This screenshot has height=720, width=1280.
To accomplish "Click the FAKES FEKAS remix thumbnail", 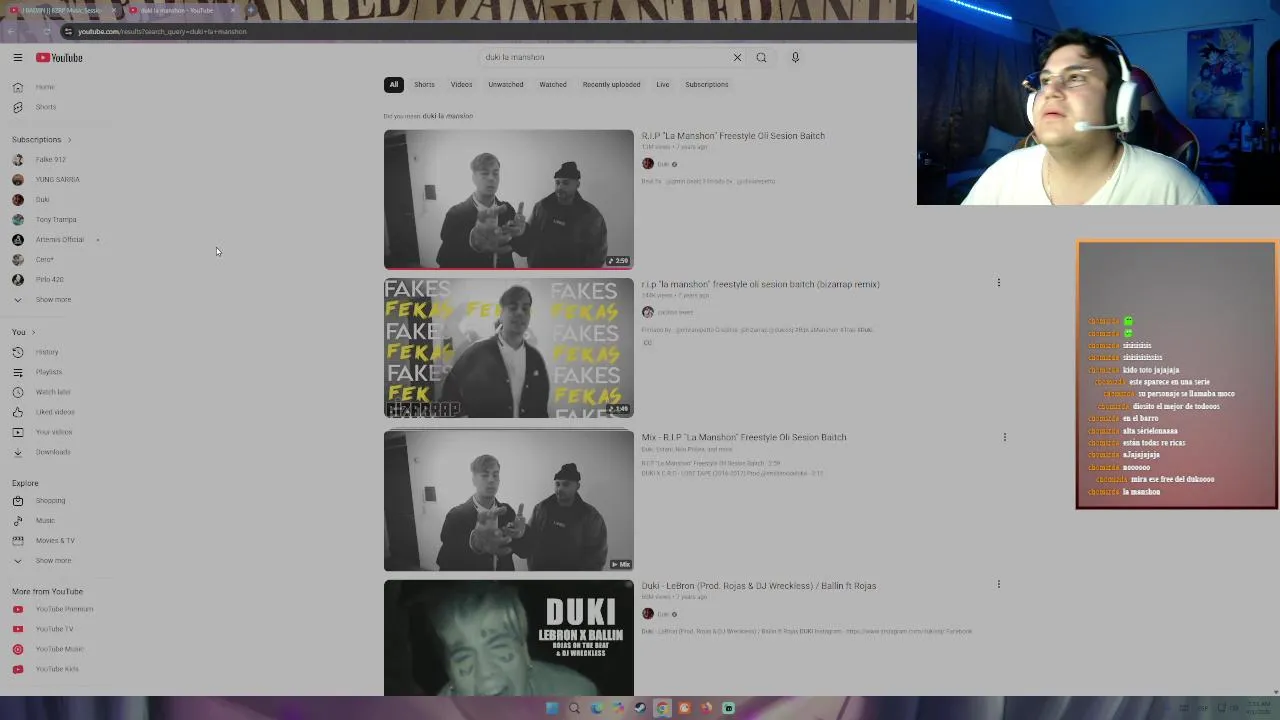I will tap(508, 348).
